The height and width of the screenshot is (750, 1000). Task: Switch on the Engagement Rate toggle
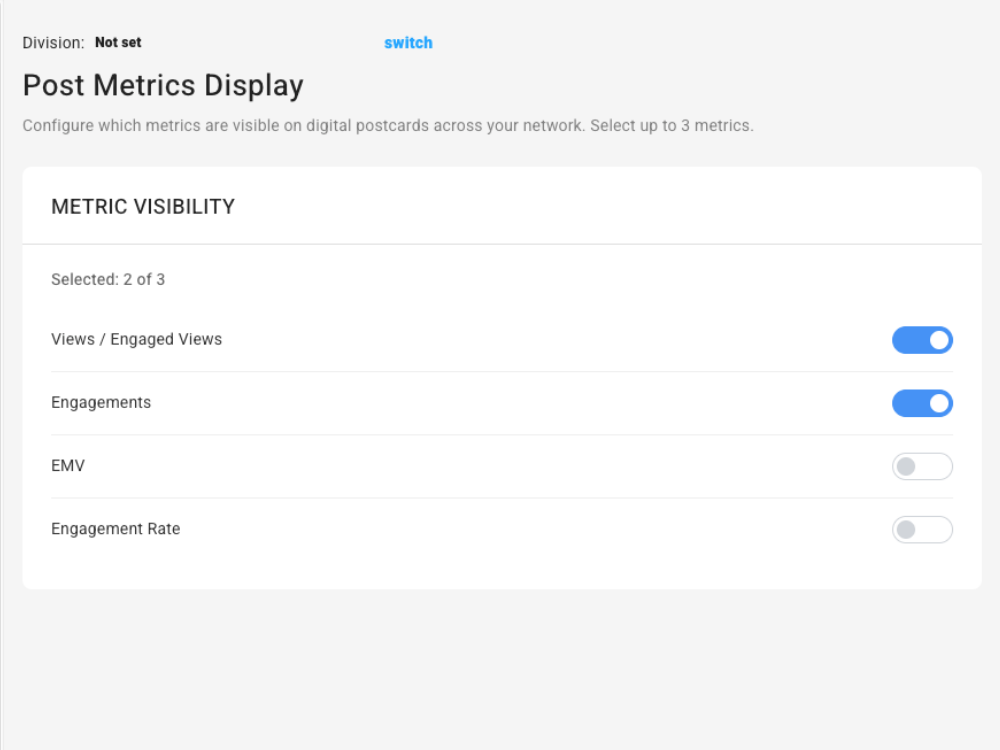point(922,530)
